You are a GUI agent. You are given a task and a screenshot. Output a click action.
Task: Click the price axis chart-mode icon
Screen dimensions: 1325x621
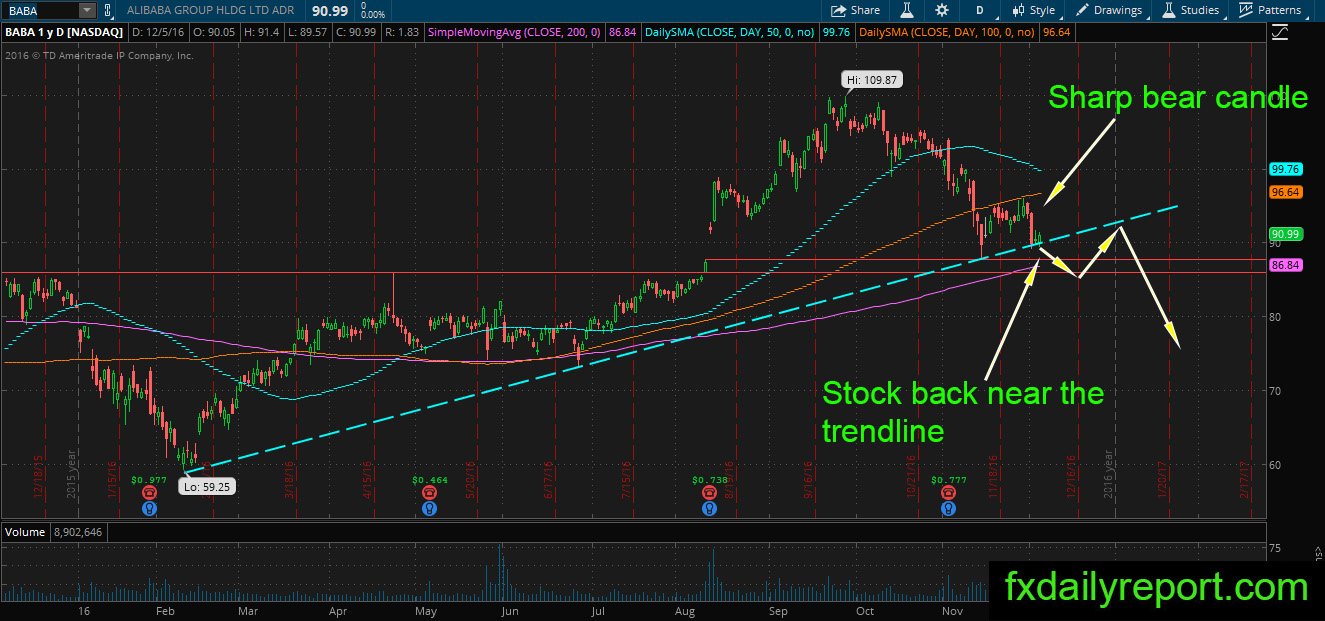point(1279,32)
